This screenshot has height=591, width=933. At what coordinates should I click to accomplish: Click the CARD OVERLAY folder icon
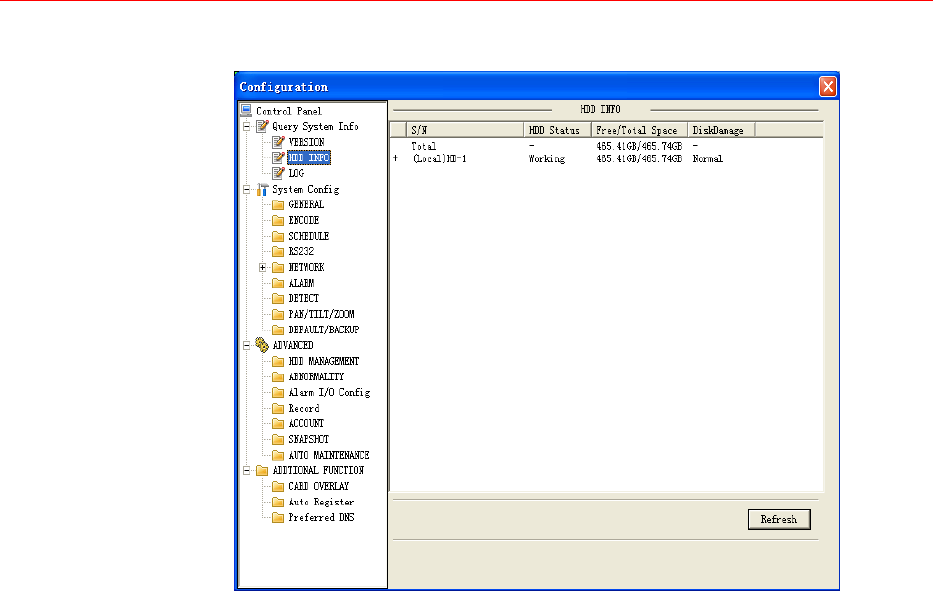(x=278, y=486)
